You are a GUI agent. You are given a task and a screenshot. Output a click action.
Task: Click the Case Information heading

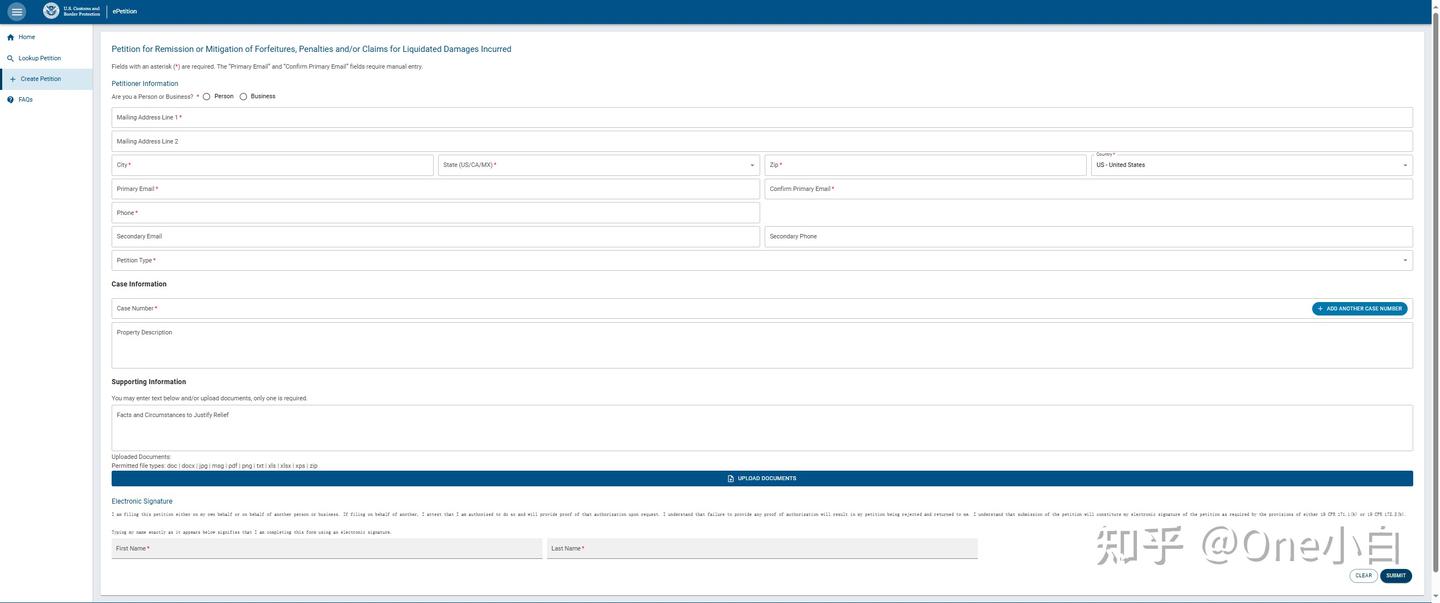coord(139,284)
